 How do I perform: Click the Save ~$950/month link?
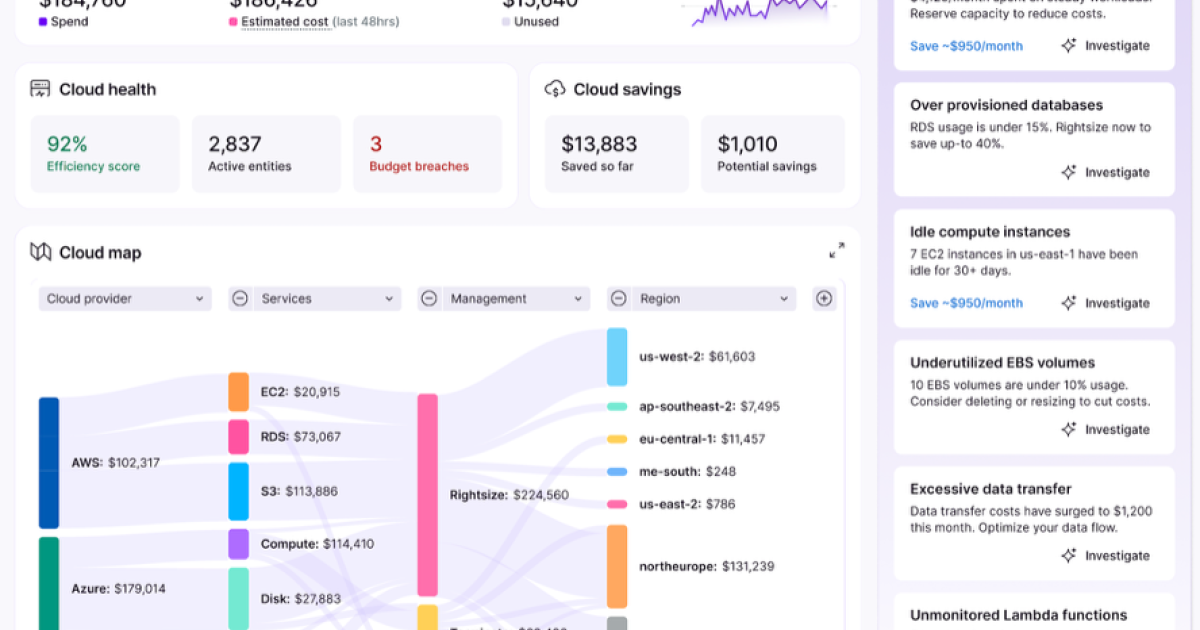[966, 303]
